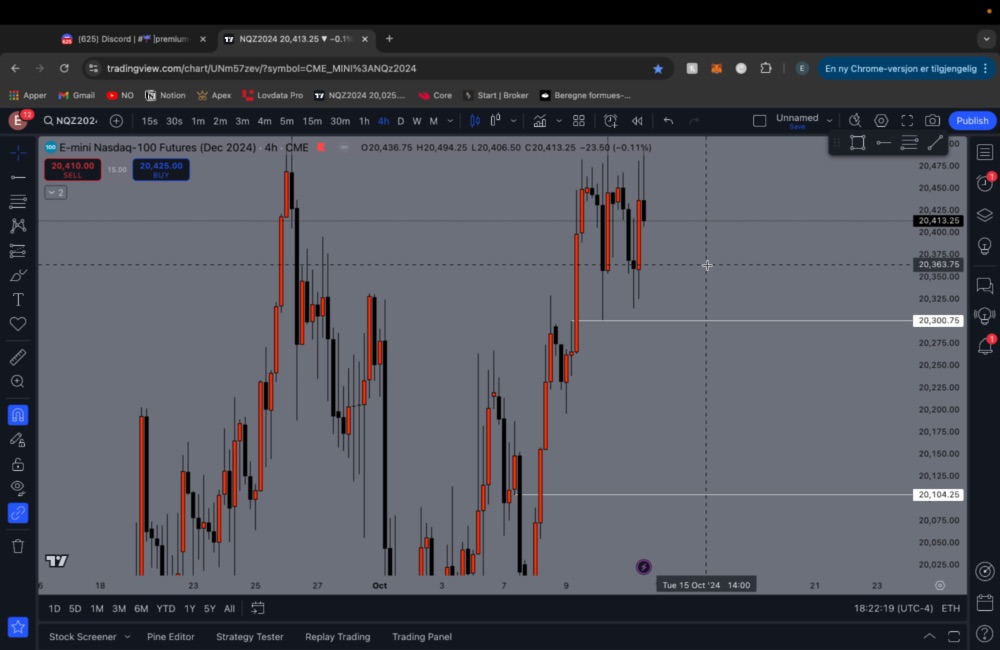Screen dimensions: 1000x650
Task: Click the trash remove-drawings icon
Action: point(18,546)
